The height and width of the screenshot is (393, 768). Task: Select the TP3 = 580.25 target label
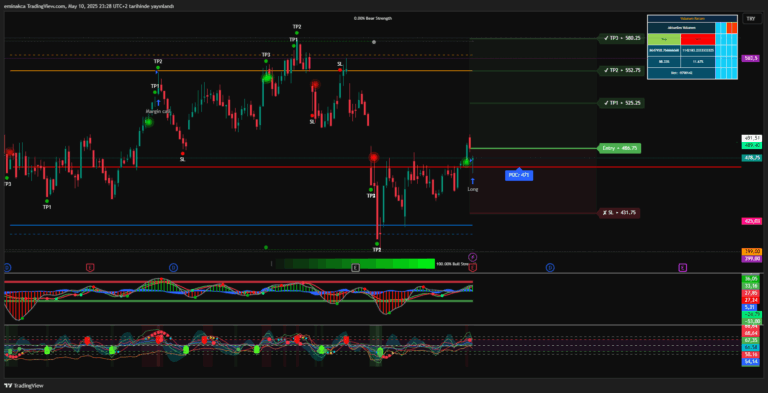620,38
